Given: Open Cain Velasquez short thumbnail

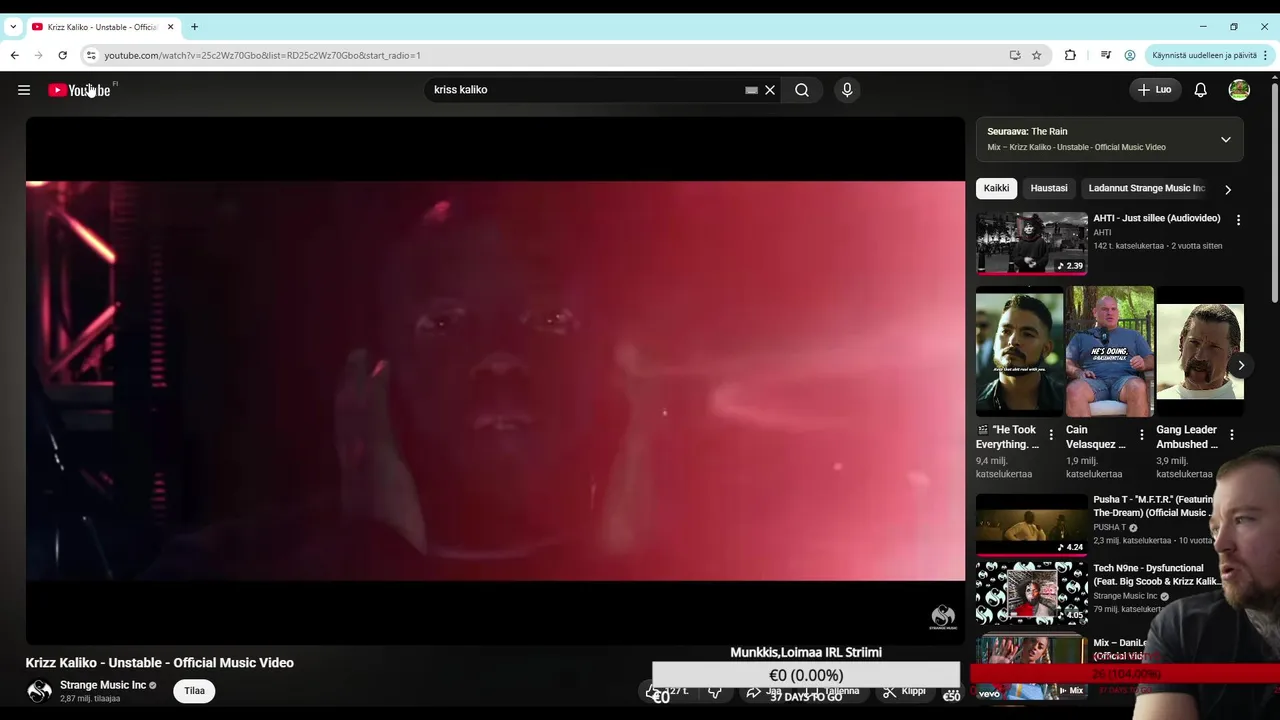Looking at the screenshot, I should click(x=1109, y=351).
